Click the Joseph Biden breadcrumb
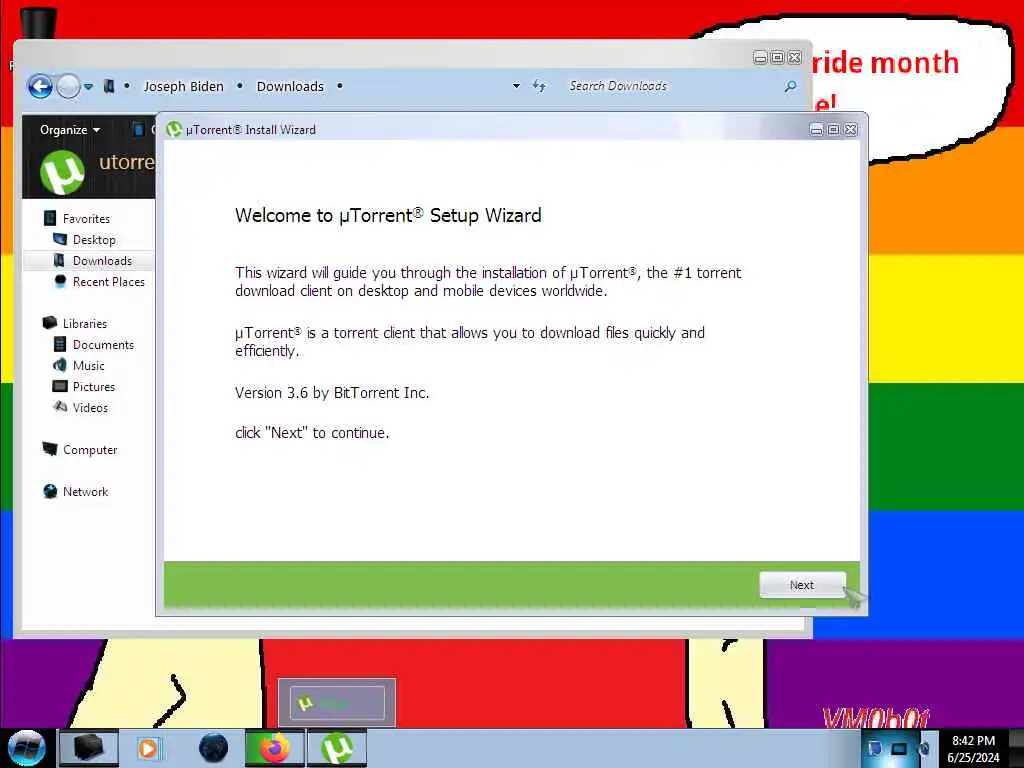The image size is (1024, 768). click(x=184, y=86)
